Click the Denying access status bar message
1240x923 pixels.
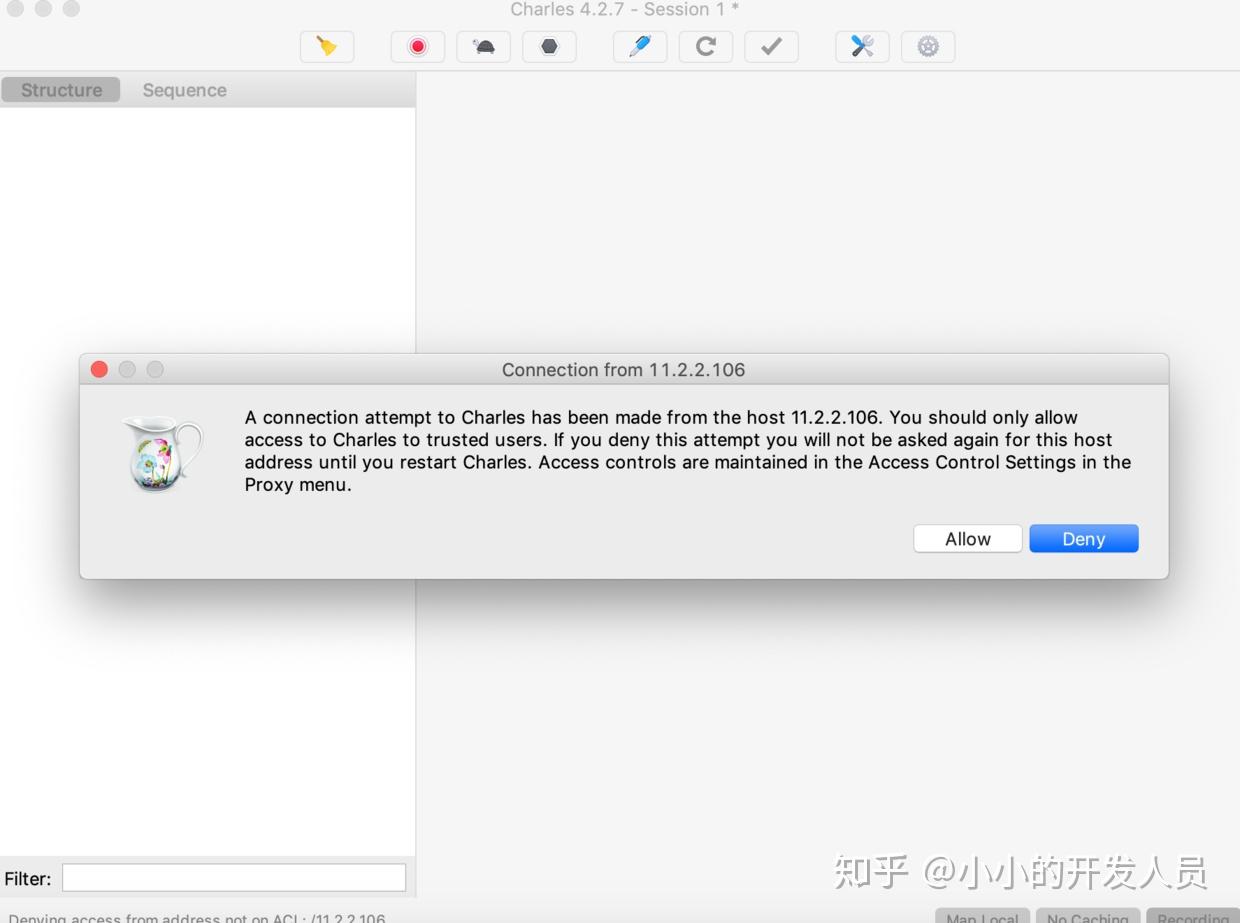coord(197,917)
